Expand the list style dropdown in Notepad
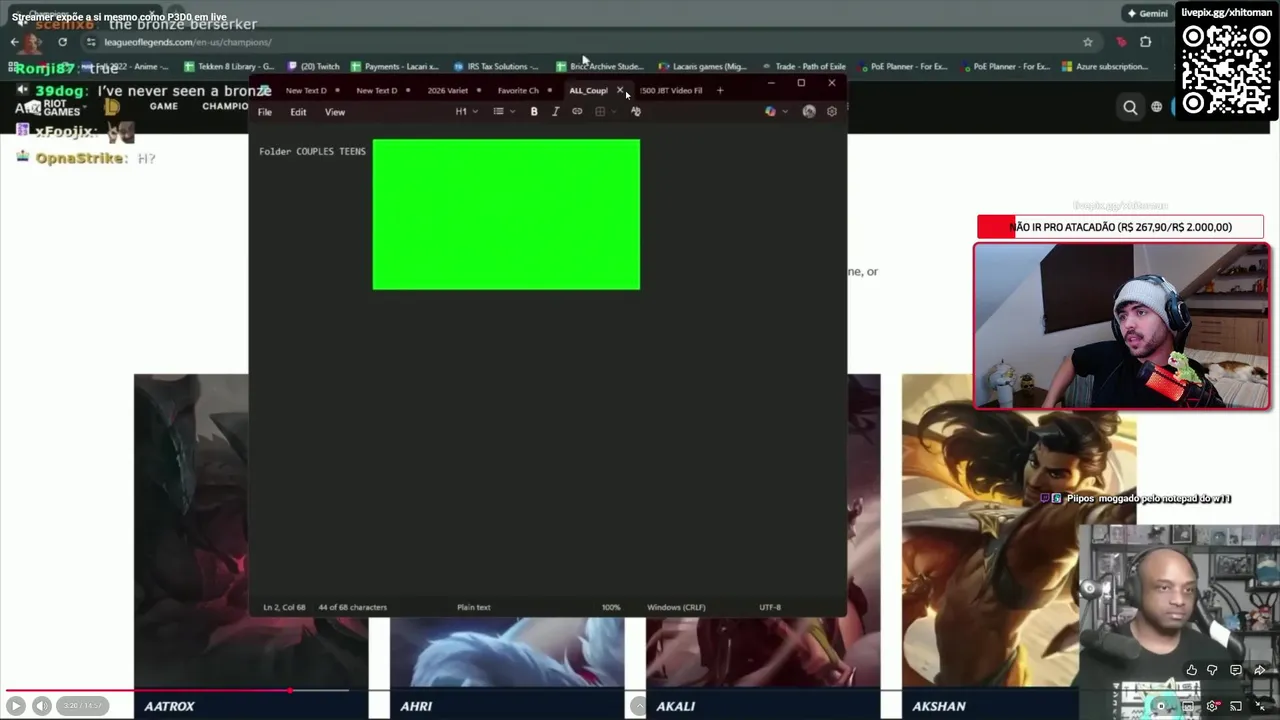This screenshot has height=720, width=1280. click(x=503, y=112)
